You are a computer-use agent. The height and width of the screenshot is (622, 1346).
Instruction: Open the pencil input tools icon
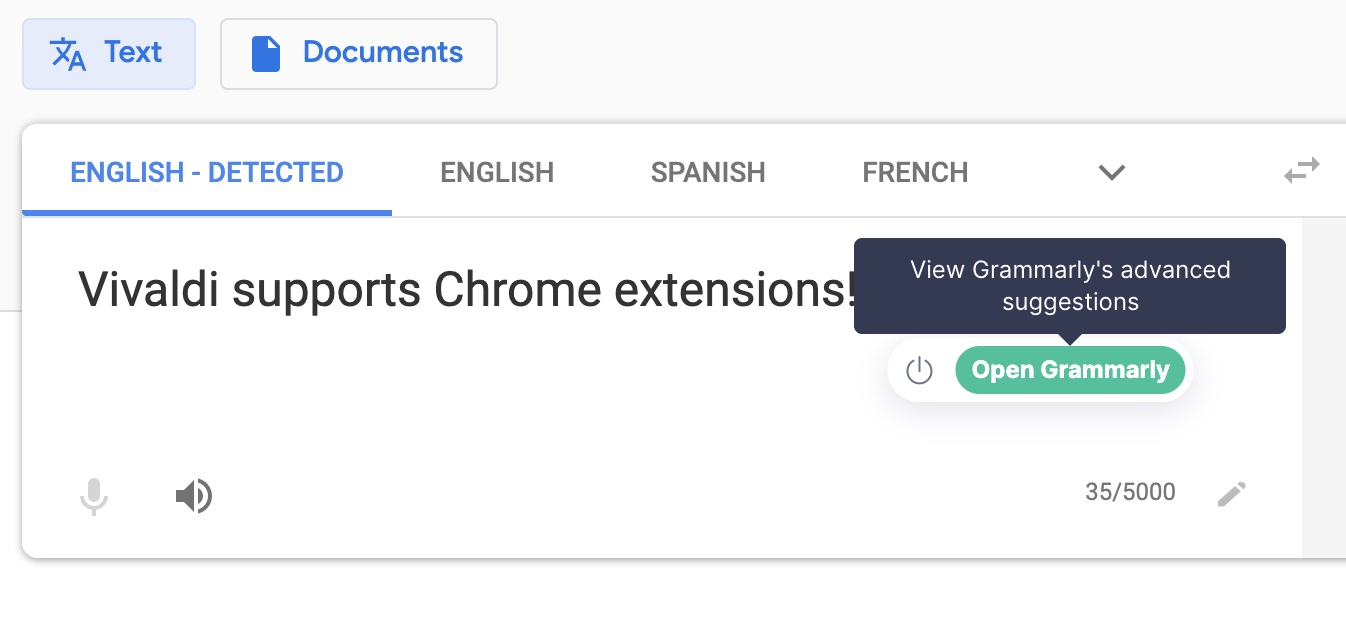[1232, 494]
